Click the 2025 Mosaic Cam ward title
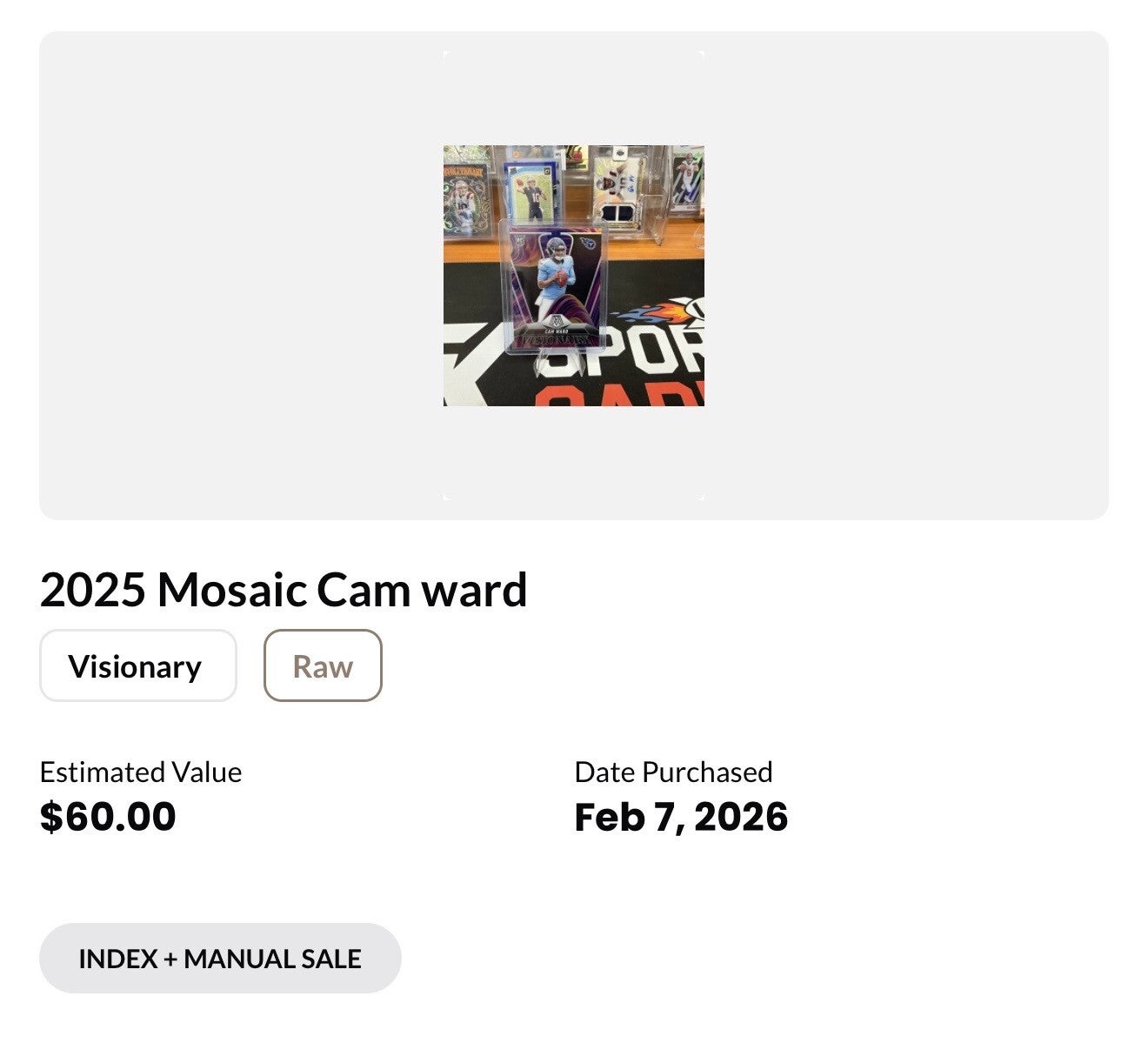 coord(284,590)
